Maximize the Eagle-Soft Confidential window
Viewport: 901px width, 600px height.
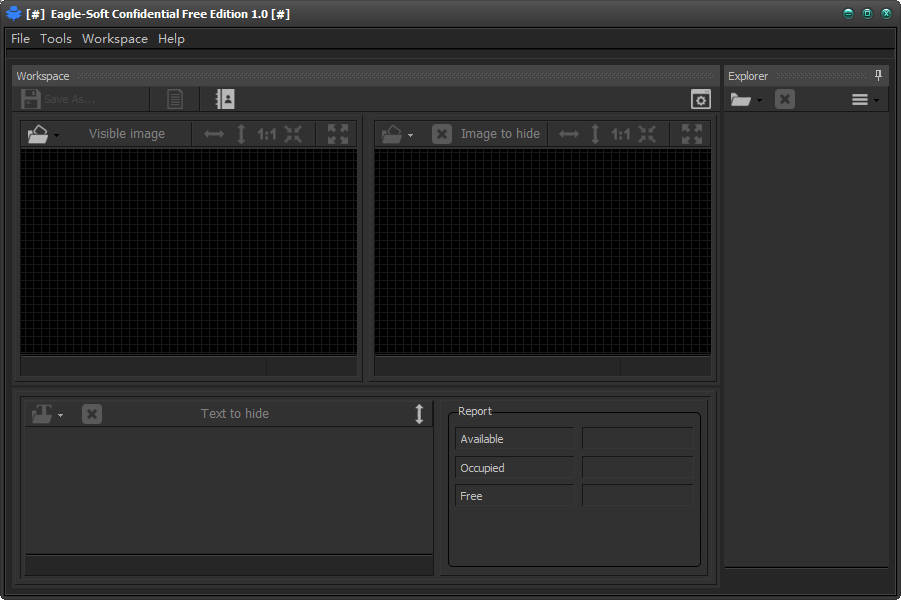867,13
